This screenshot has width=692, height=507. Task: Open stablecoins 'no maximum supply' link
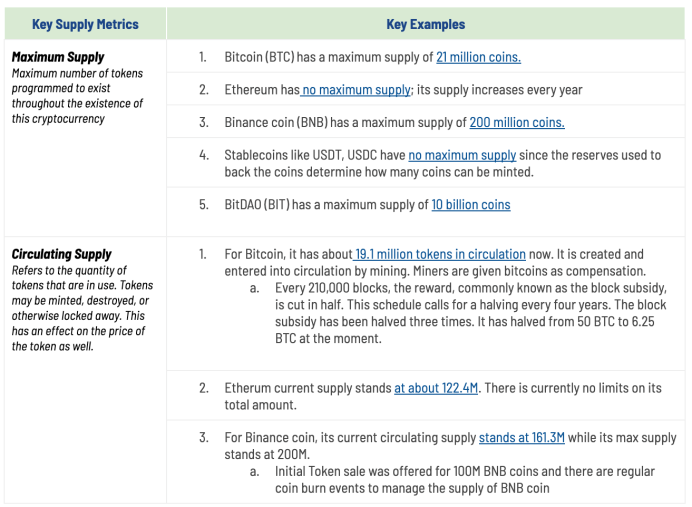(x=462, y=155)
